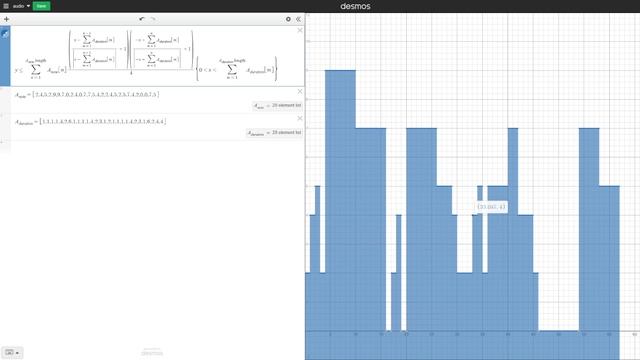Click the 'powered by desmos' watermark link
Screen dimensions: 640x360
[152, 352]
